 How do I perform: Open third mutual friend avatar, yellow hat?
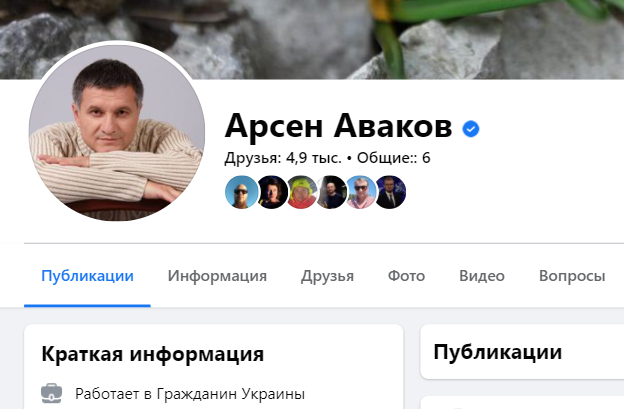point(302,192)
